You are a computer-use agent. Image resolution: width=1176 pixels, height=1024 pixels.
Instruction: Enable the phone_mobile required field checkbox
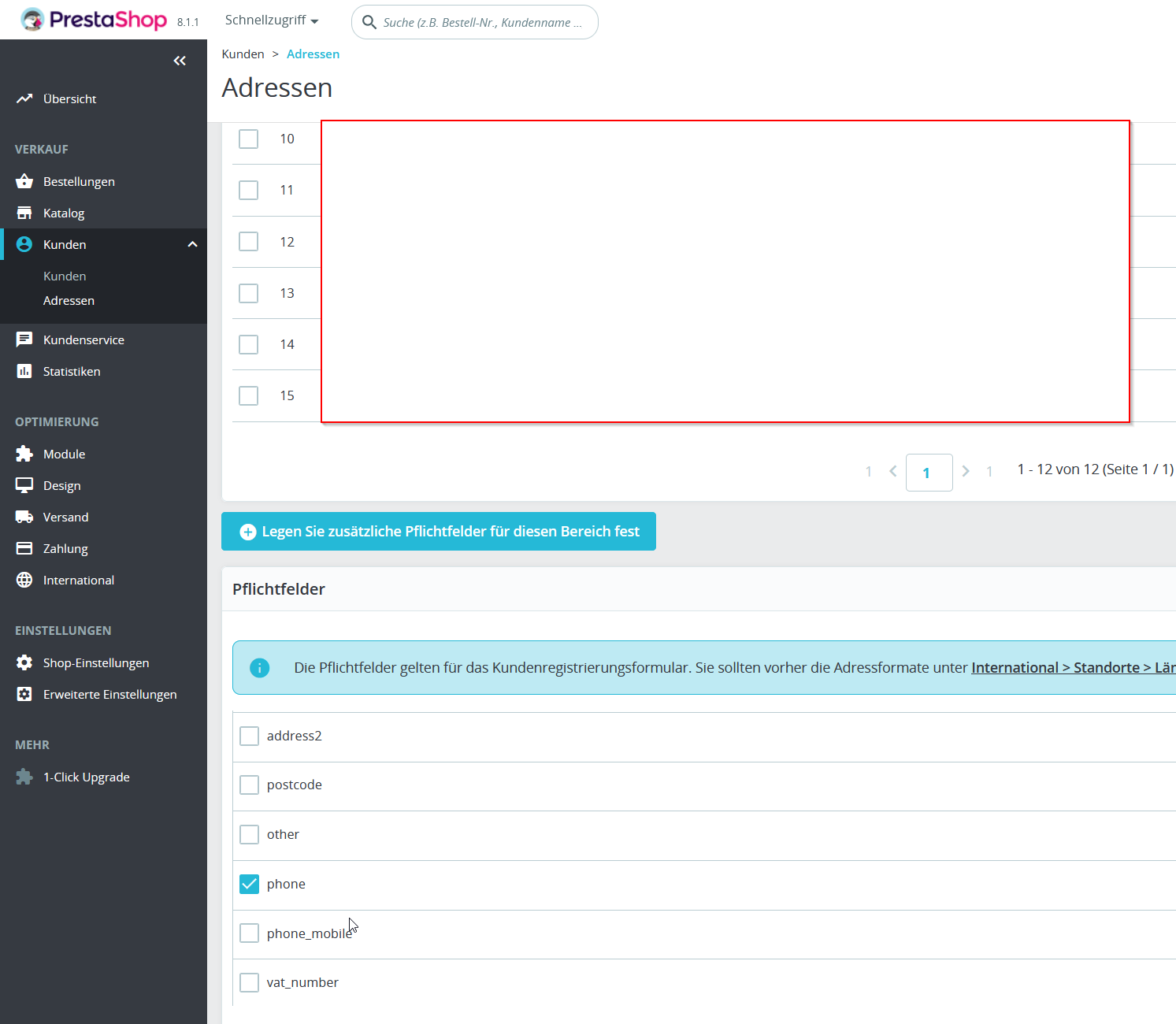point(249,933)
